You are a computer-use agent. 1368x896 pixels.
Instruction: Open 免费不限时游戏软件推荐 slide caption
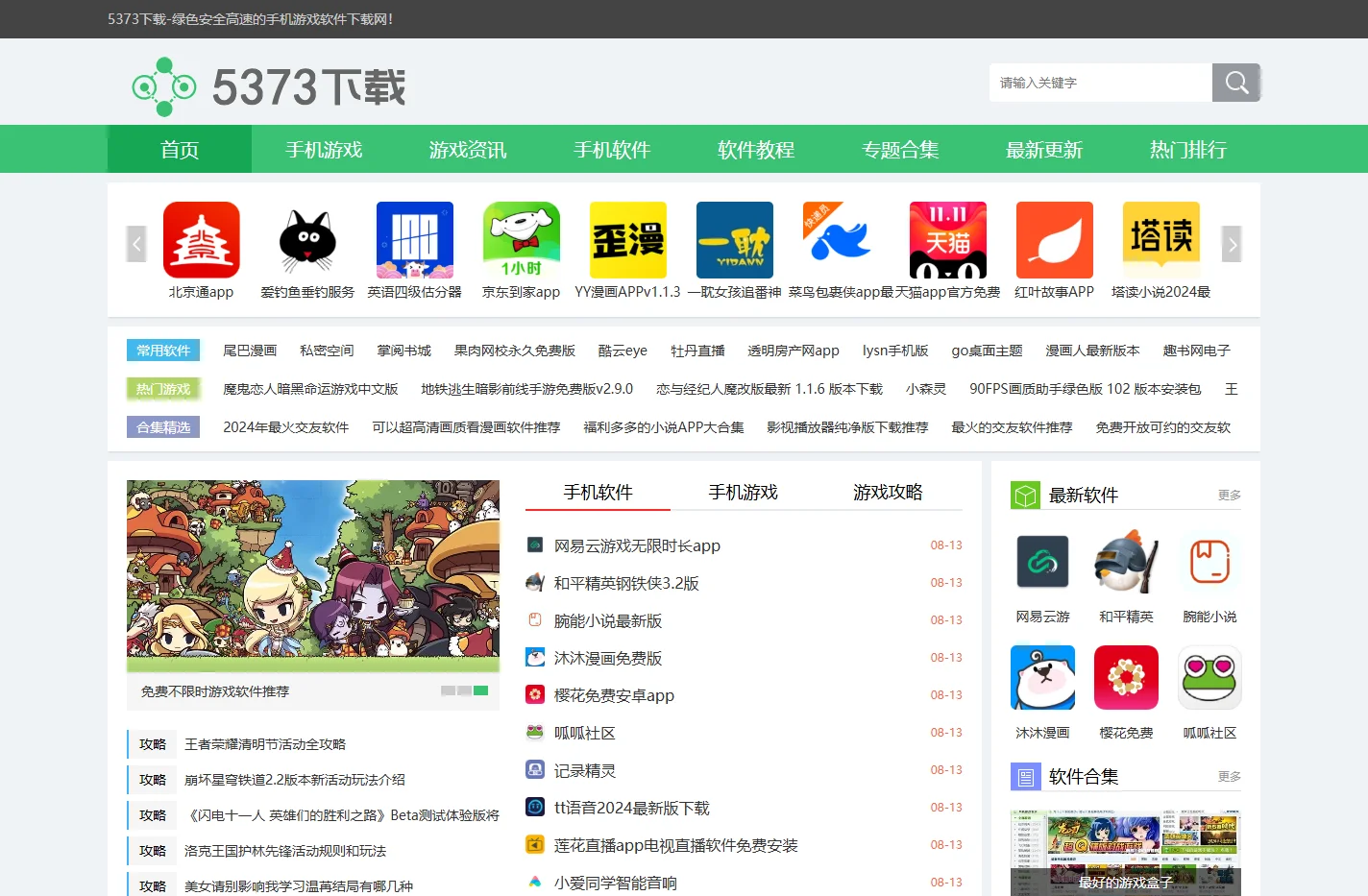[x=215, y=691]
